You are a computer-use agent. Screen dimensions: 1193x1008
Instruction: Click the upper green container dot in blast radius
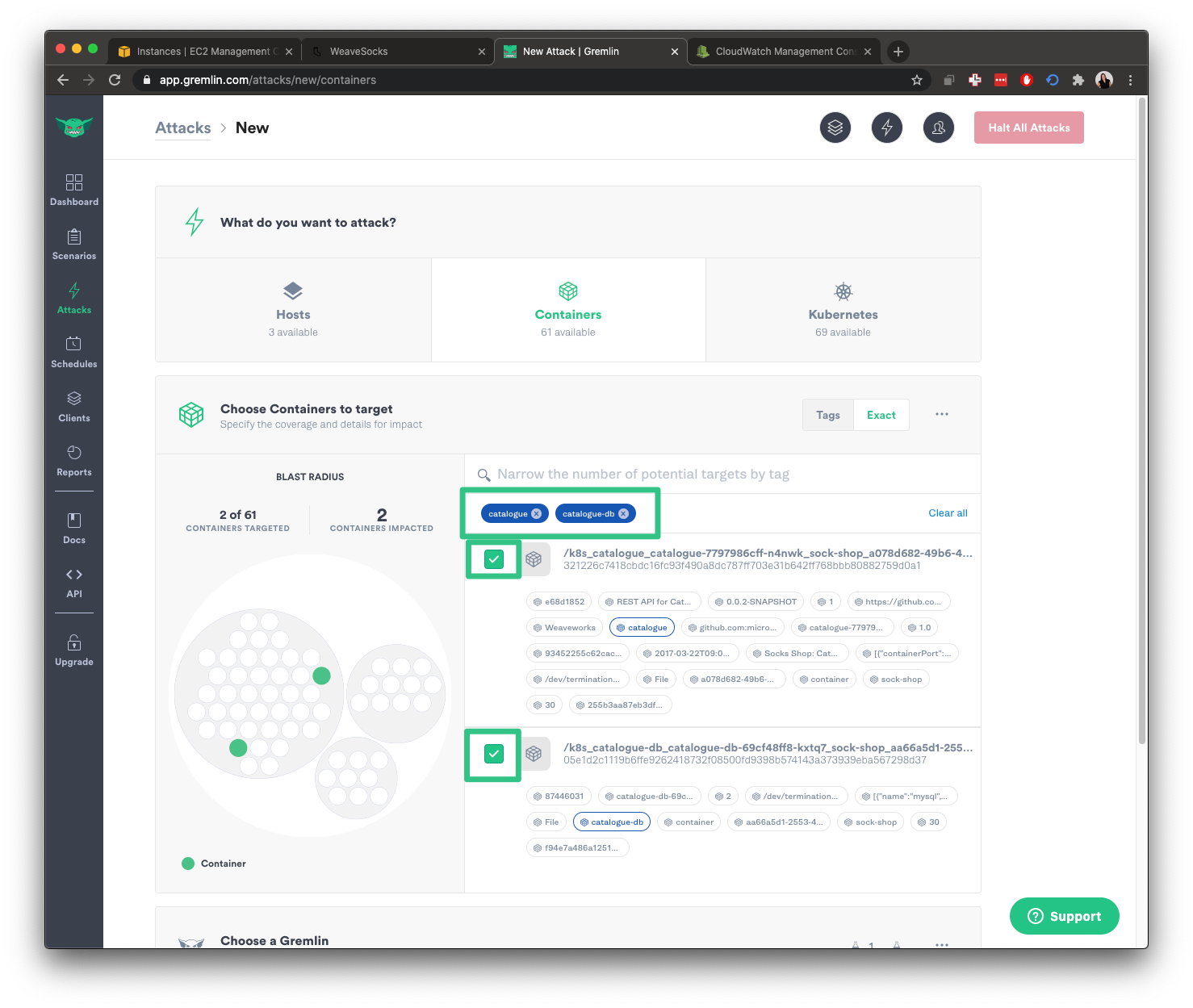pos(321,676)
